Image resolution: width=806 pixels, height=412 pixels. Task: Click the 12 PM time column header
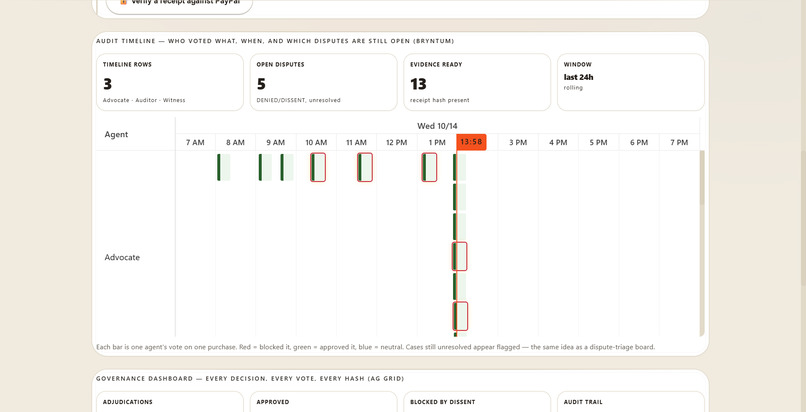pos(396,142)
